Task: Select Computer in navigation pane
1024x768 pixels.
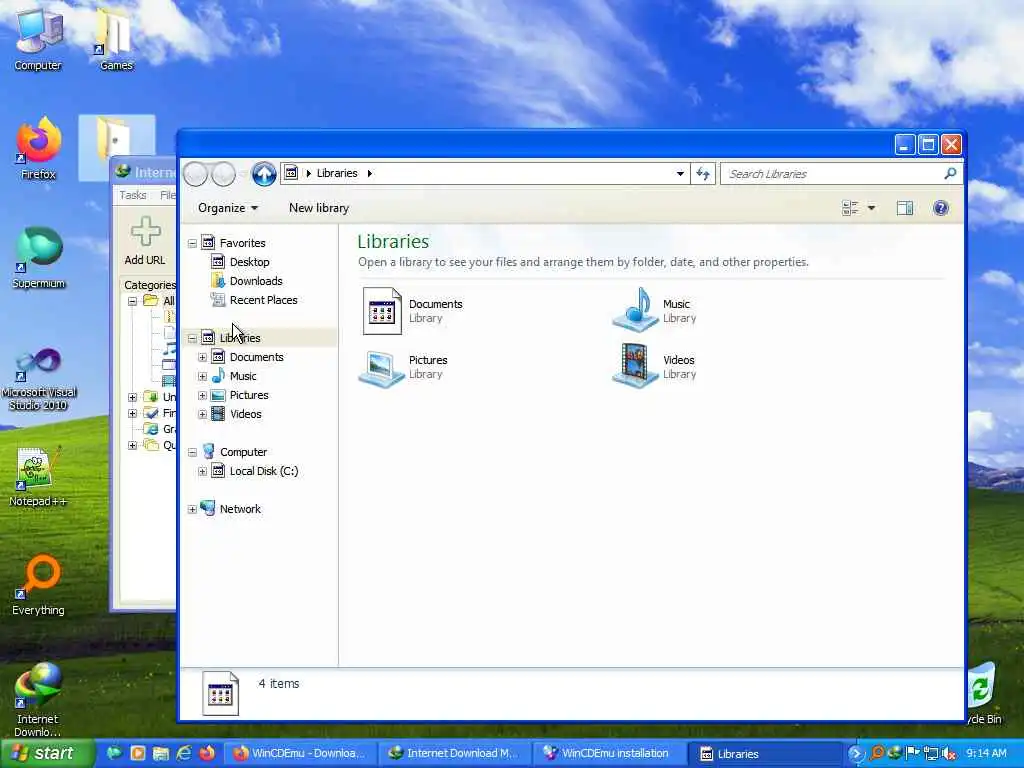Action: (x=243, y=452)
